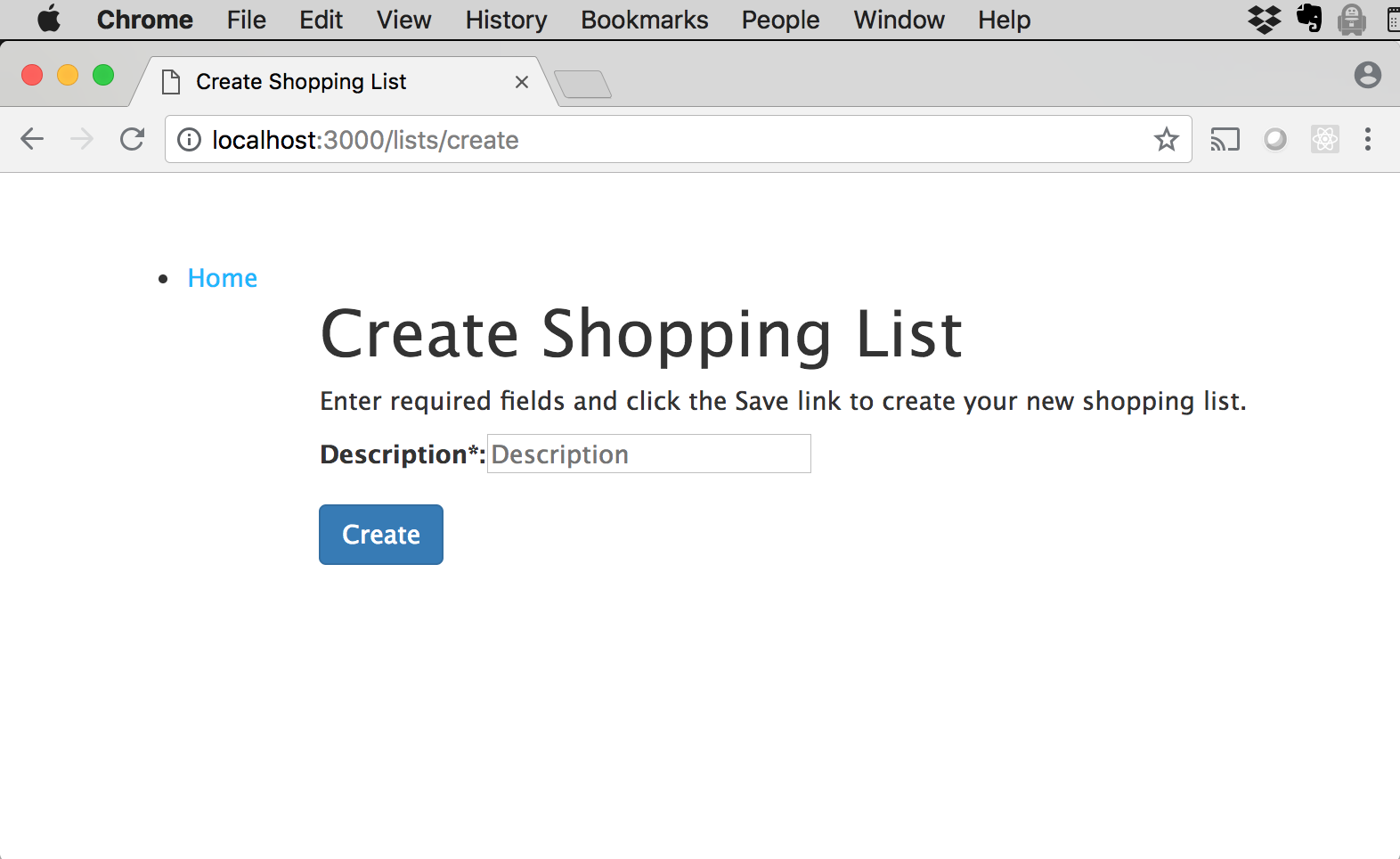Click the Description* label
Image resolution: width=1400 pixels, height=859 pixels.
[x=403, y=454]
